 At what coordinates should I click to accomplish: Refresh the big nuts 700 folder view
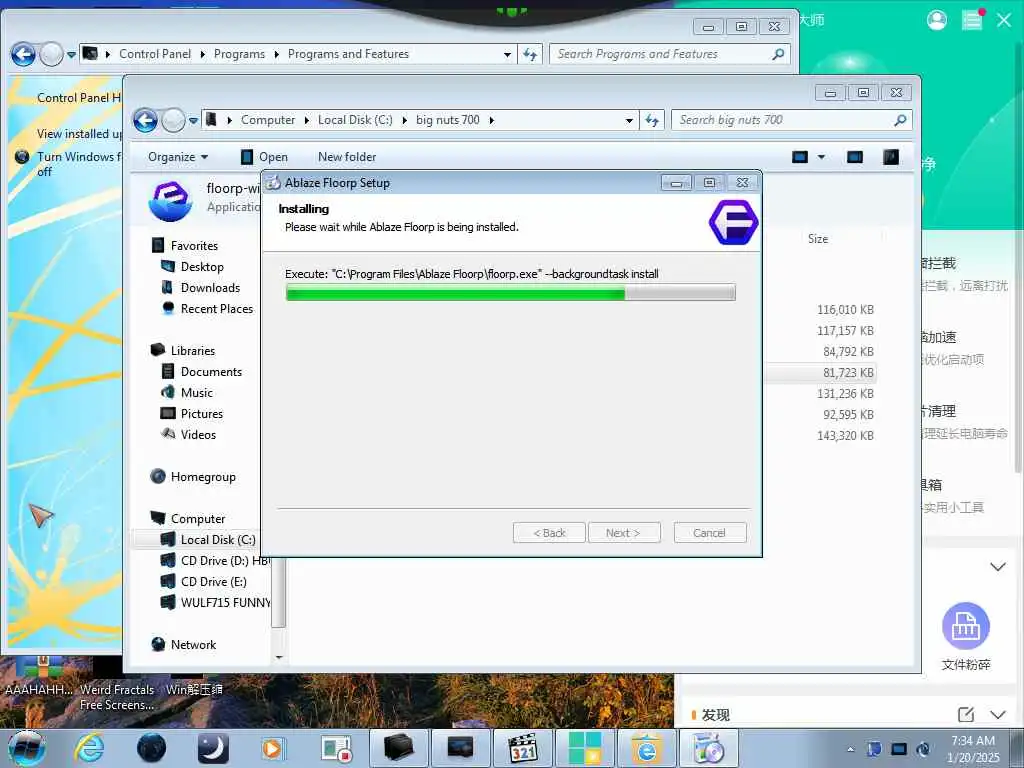[652, 120]
